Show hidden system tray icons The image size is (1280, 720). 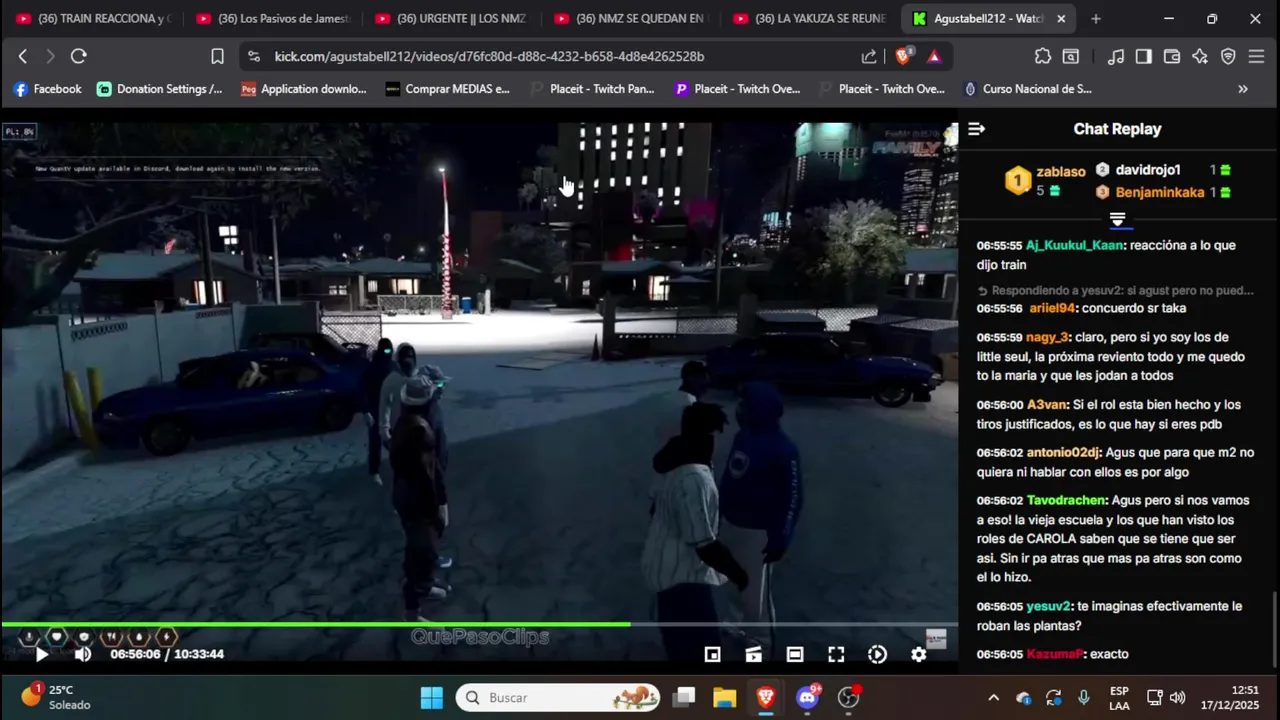[x=993, y=698]
